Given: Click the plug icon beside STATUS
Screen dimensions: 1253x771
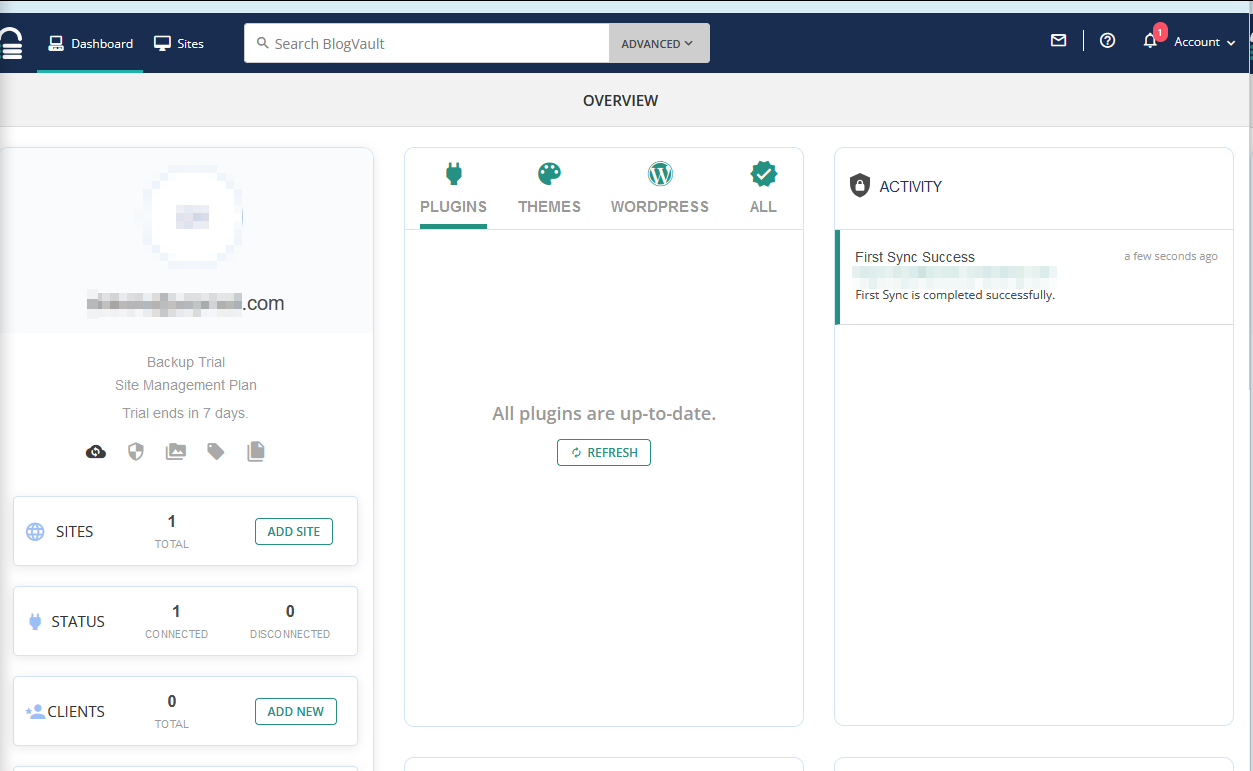Looking at the screenshot, I should click(35, 622).
